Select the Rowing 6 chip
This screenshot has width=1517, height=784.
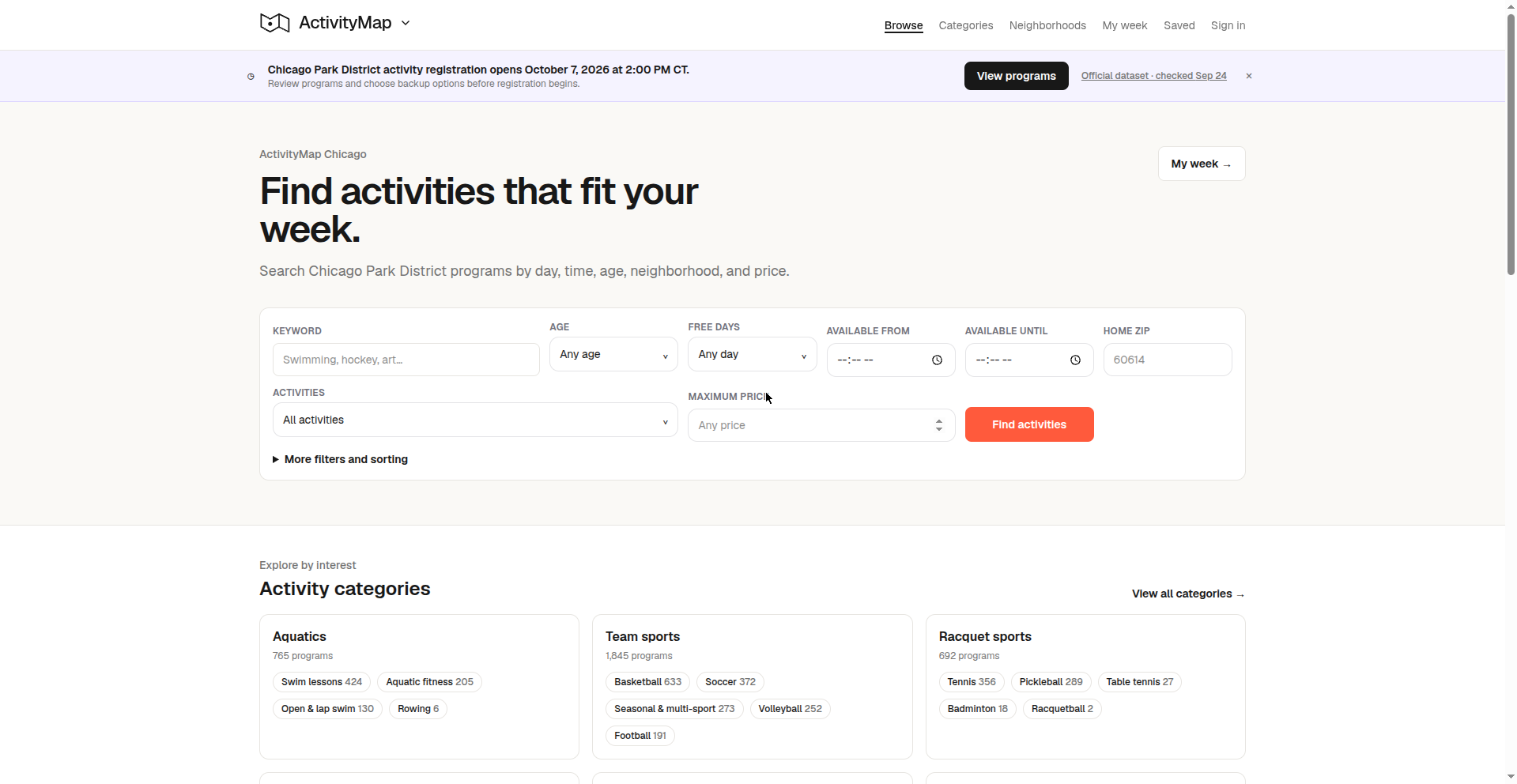(418, 709)
